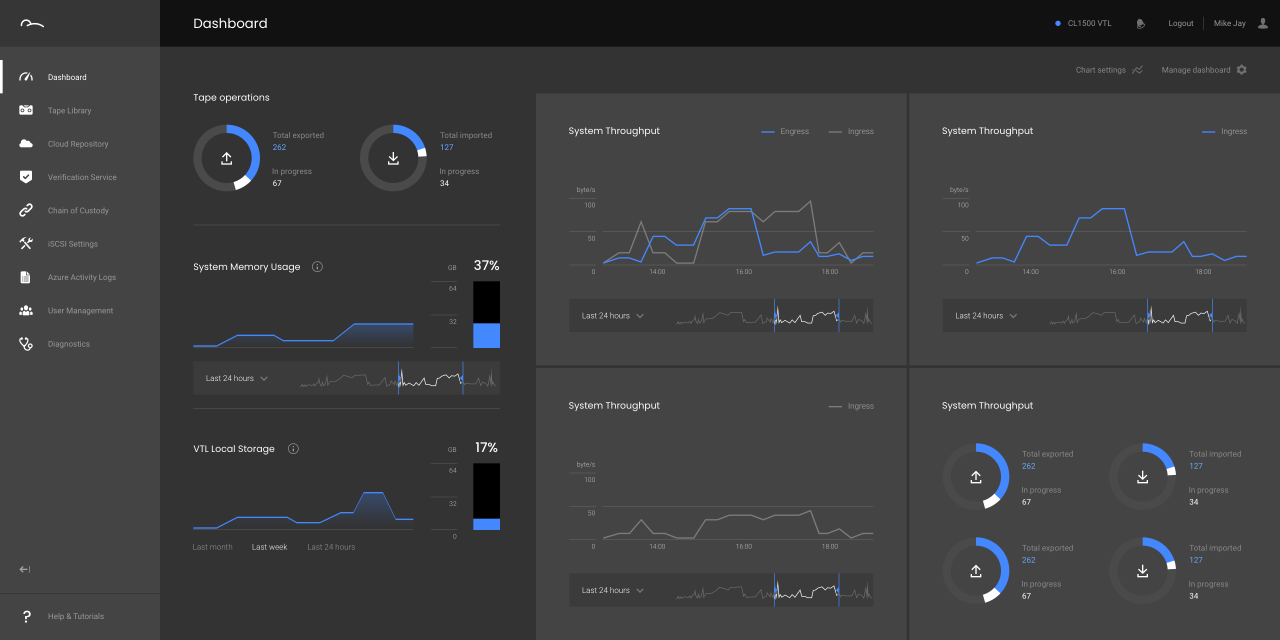Open Last 24 hours dropdown in top-middle throughput chart
This screenshot has height=640, width=1280.
613,316
